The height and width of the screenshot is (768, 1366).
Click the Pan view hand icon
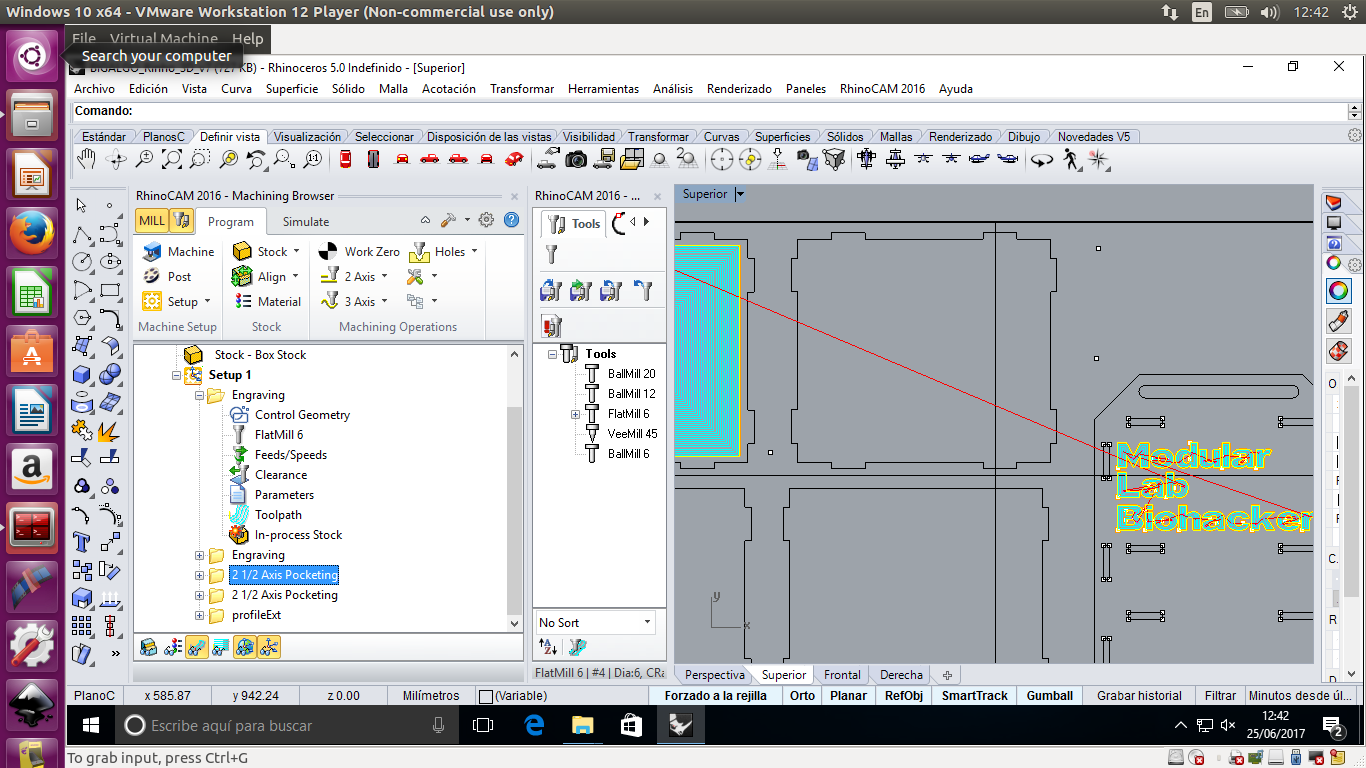pyautogui.click(x=87, y=159)
